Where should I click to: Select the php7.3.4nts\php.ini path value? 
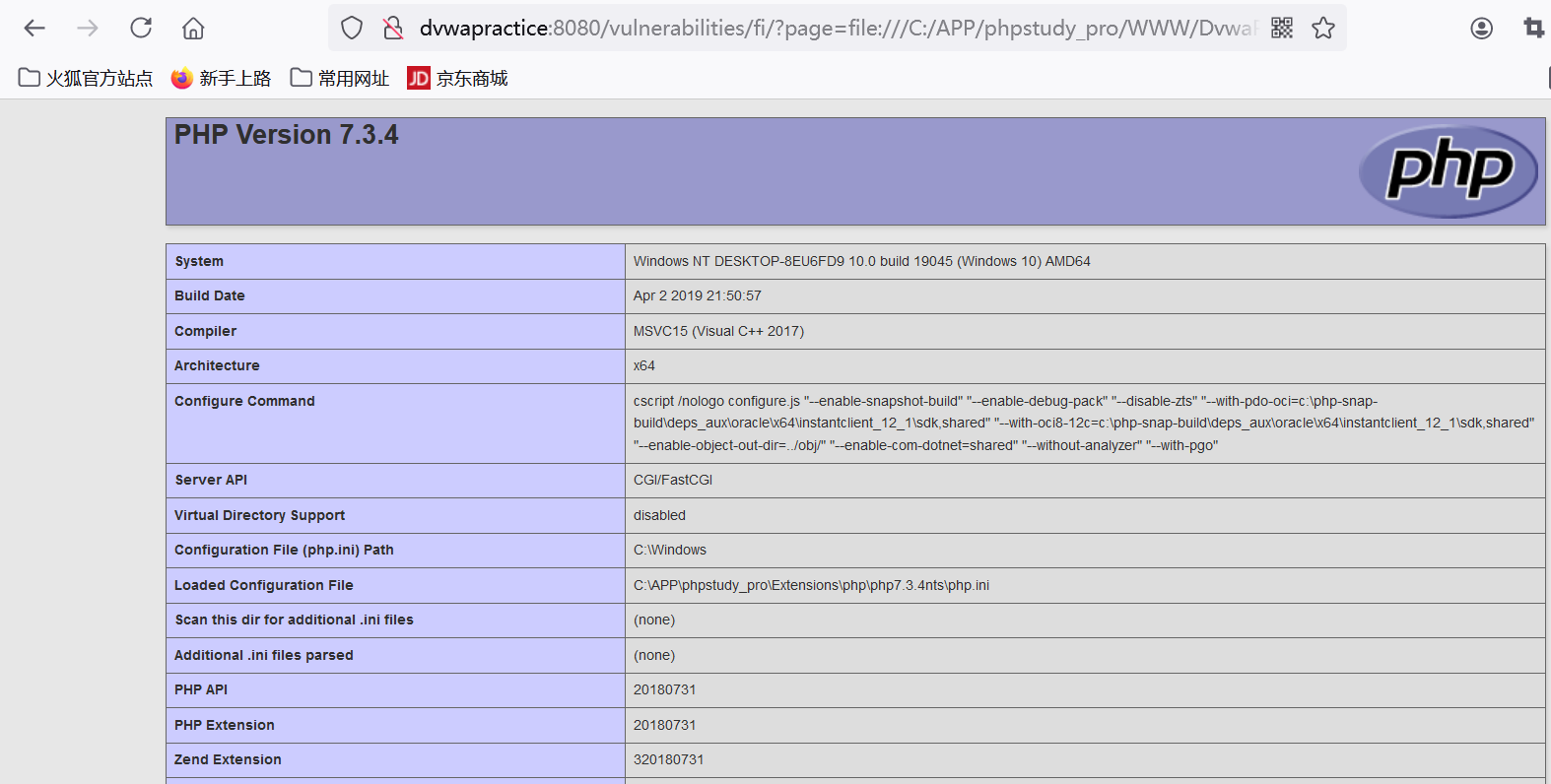(812, 585)
